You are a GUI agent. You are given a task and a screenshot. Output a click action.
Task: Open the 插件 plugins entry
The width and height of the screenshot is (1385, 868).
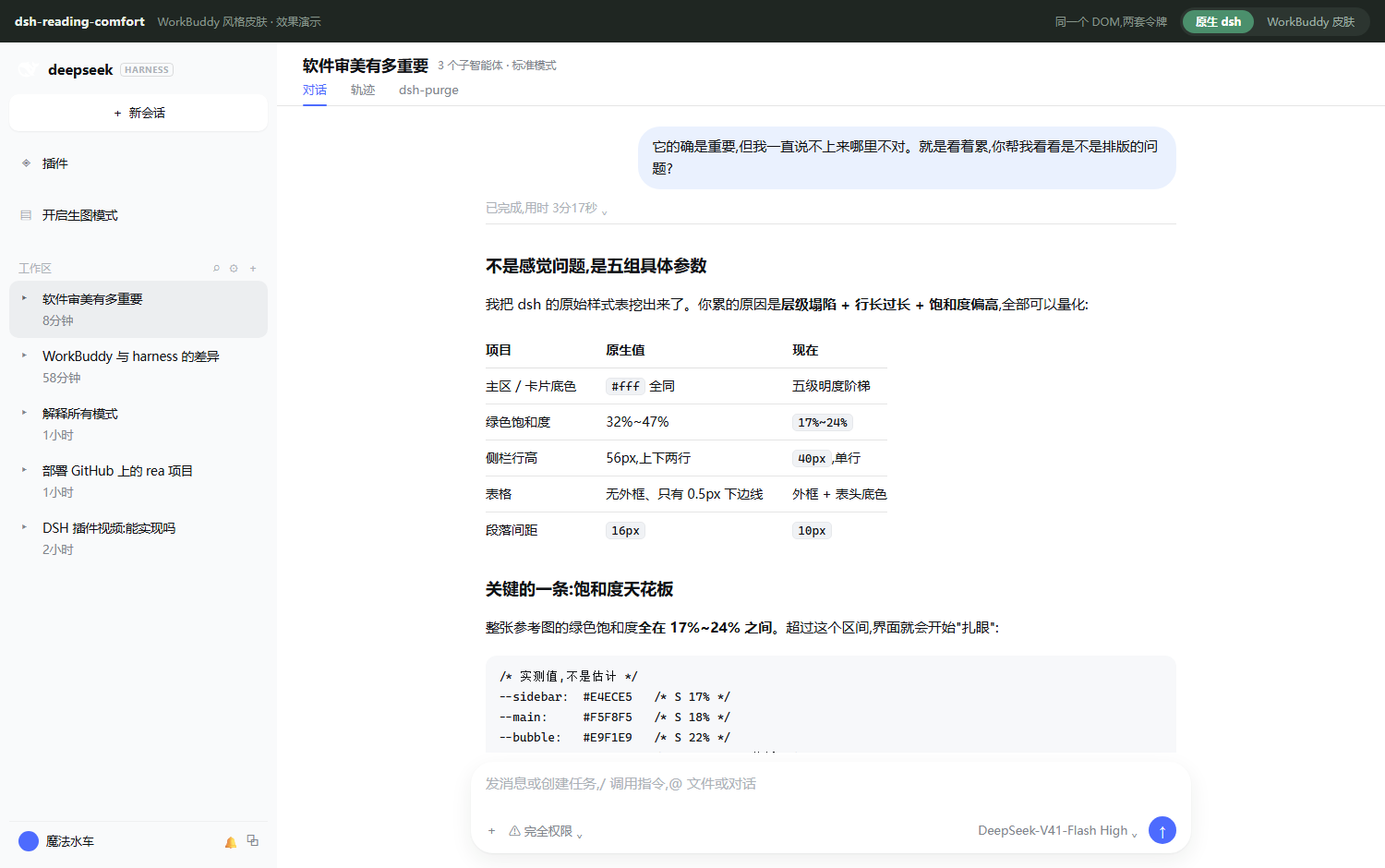[x=138, y=163]
